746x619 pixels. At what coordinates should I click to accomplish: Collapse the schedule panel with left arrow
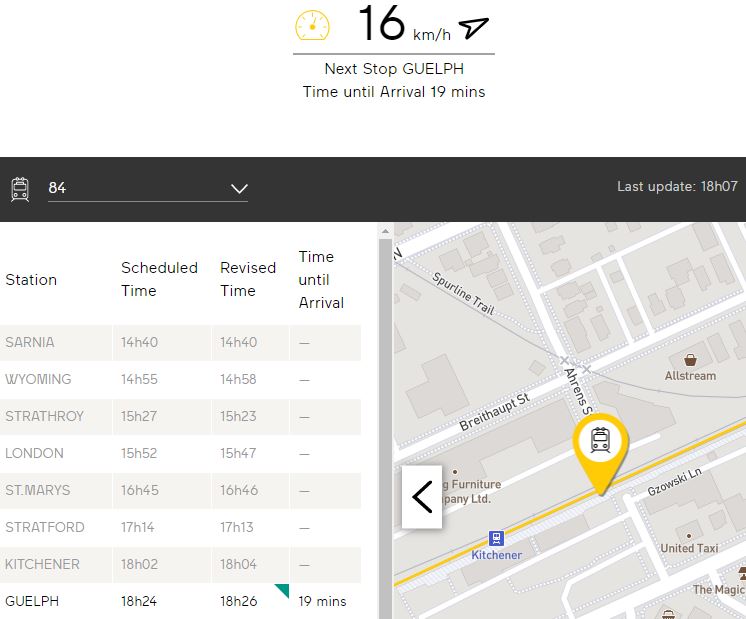tap(421, 496)
